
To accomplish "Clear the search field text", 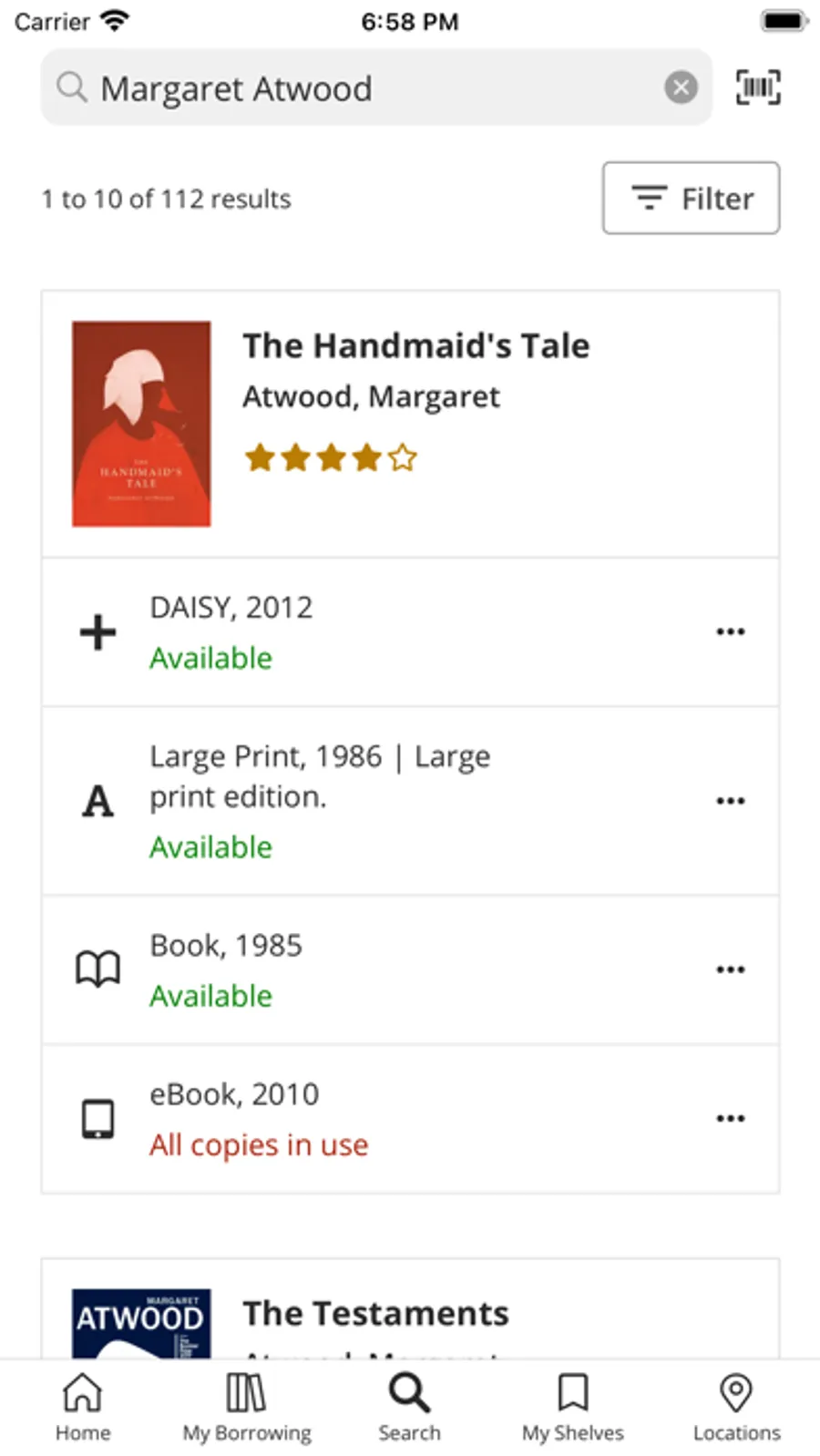I will click(x=681, y=87).
